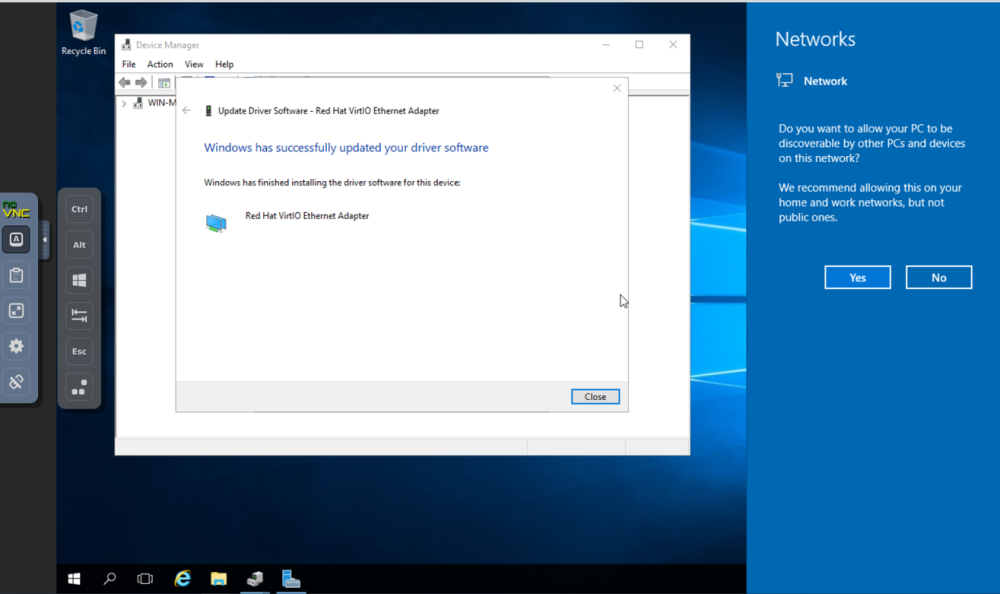1000x594 pixels.
Task: Toggle noVNC extra keys keyboard button
Action: pyautogui.click(x=16, y=239)
